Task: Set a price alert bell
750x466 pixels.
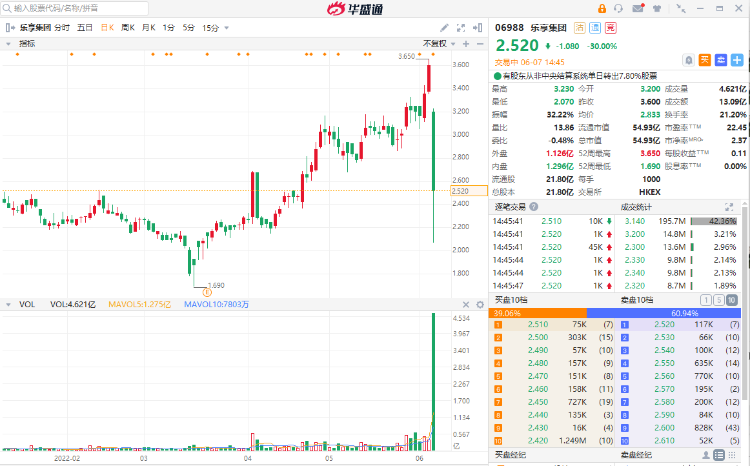Action: [x=688, y=60]
